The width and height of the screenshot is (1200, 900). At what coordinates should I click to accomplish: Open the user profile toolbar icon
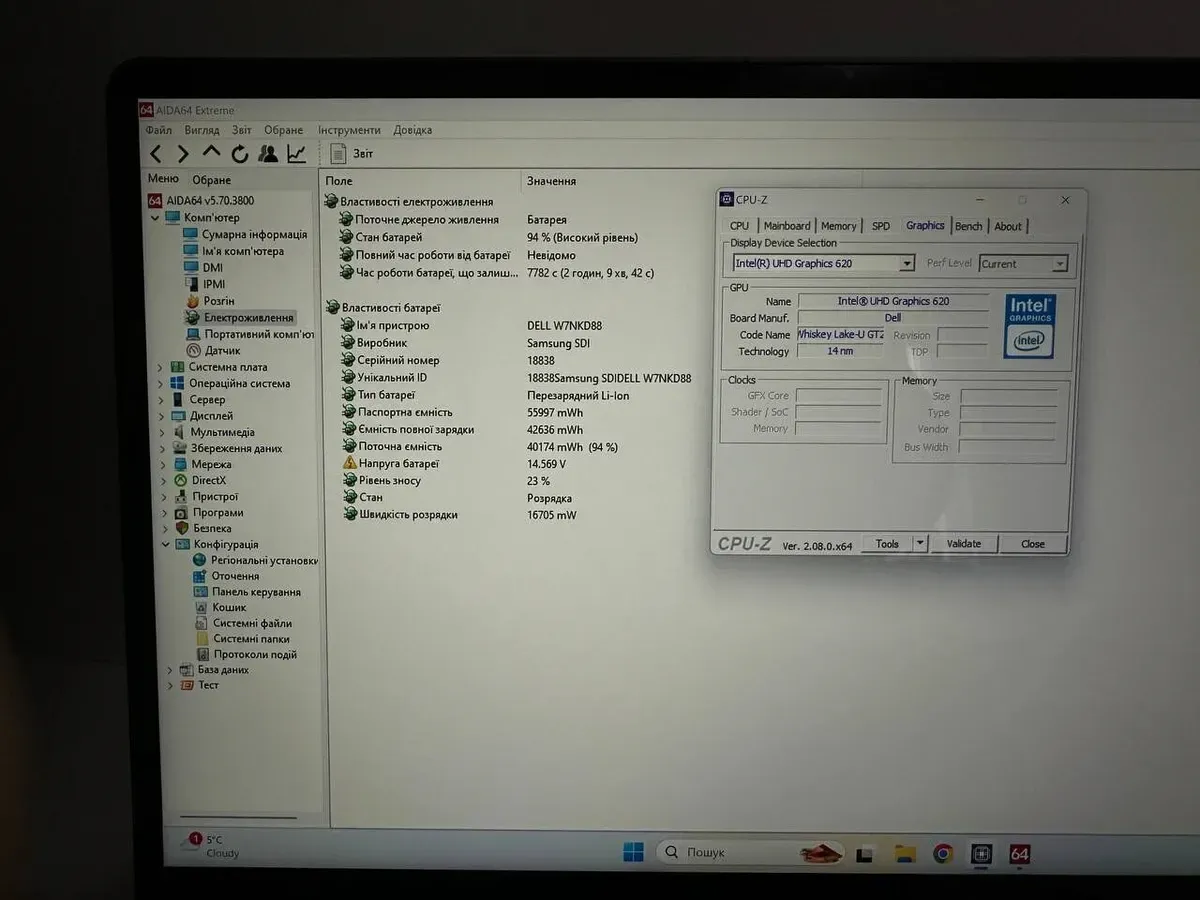[268, 154]
